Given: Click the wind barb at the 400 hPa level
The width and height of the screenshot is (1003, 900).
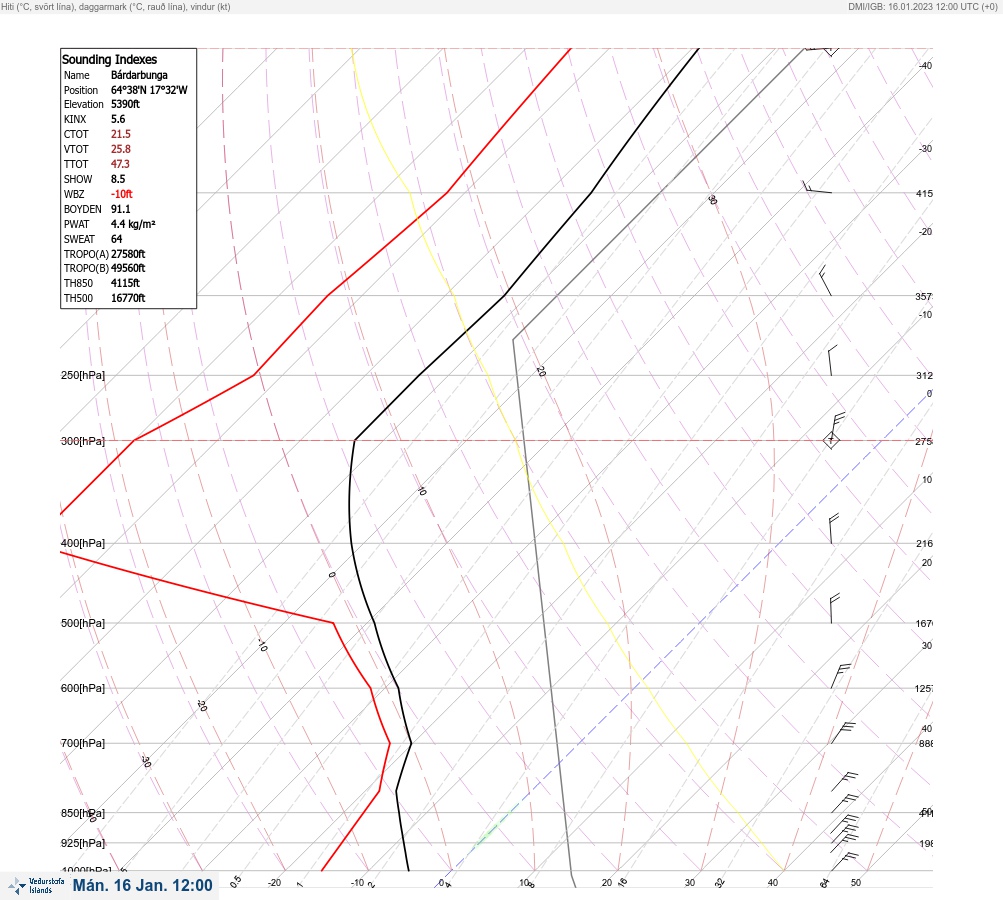Looking at the screenshot, I should click(x=832, y=528).
